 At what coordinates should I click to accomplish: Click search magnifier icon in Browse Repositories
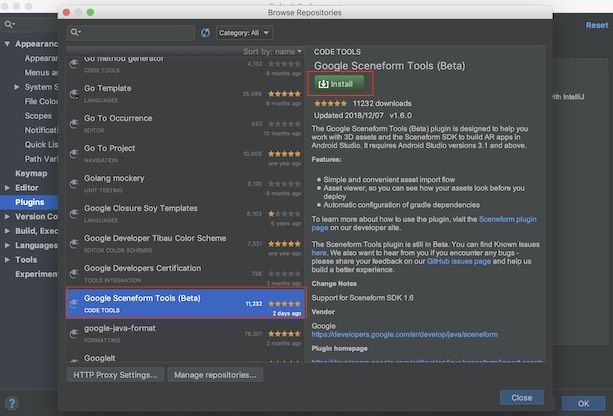(75, 32)
